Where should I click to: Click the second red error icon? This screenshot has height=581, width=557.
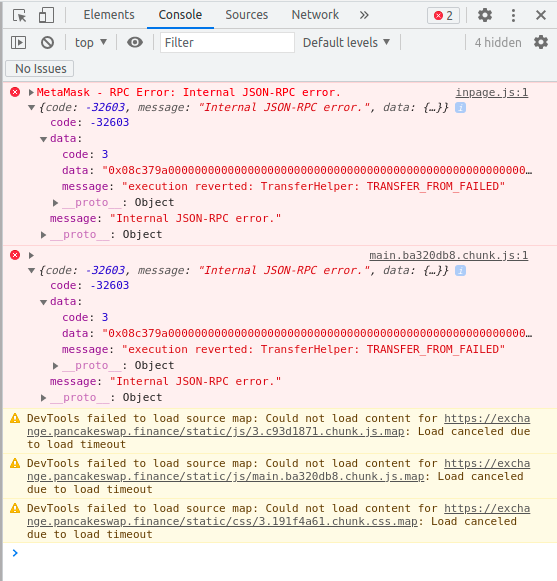15,255
